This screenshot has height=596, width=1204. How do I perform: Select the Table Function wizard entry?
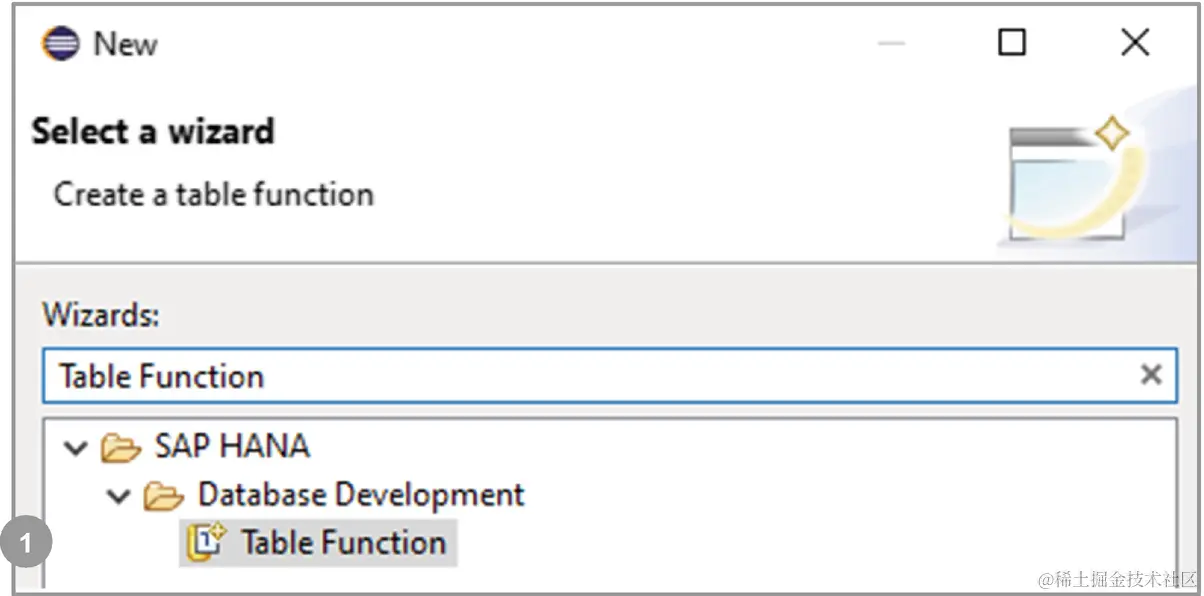click(318, 543)
